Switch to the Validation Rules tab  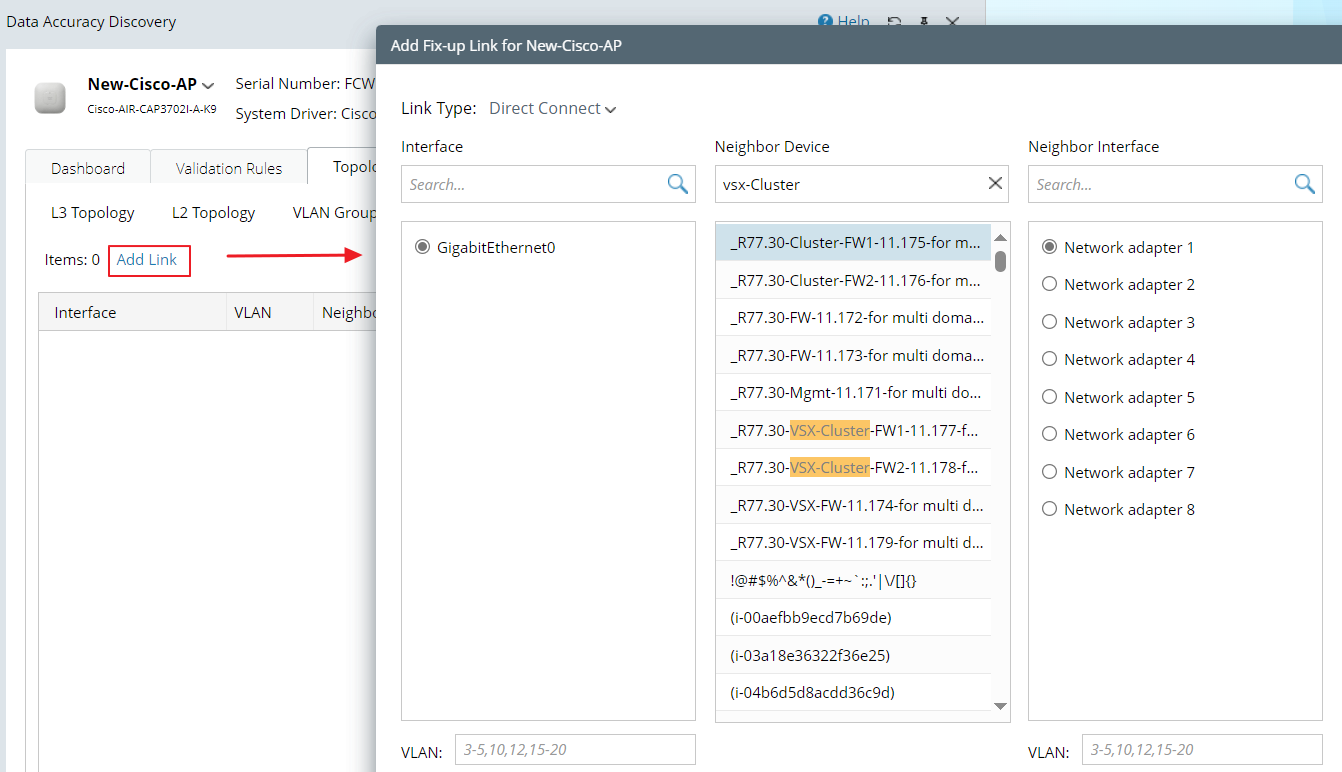click(x=229, y=168)
